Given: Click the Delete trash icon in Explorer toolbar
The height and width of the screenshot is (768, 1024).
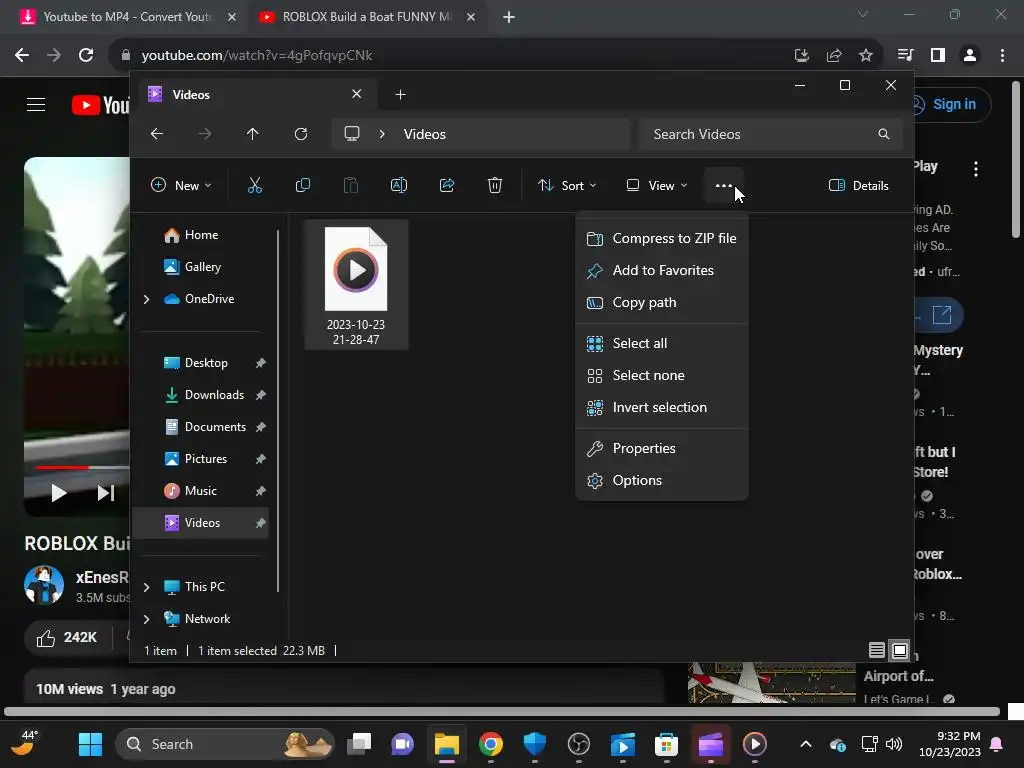Looking at the screenshot, I should [x=495, y=185].
